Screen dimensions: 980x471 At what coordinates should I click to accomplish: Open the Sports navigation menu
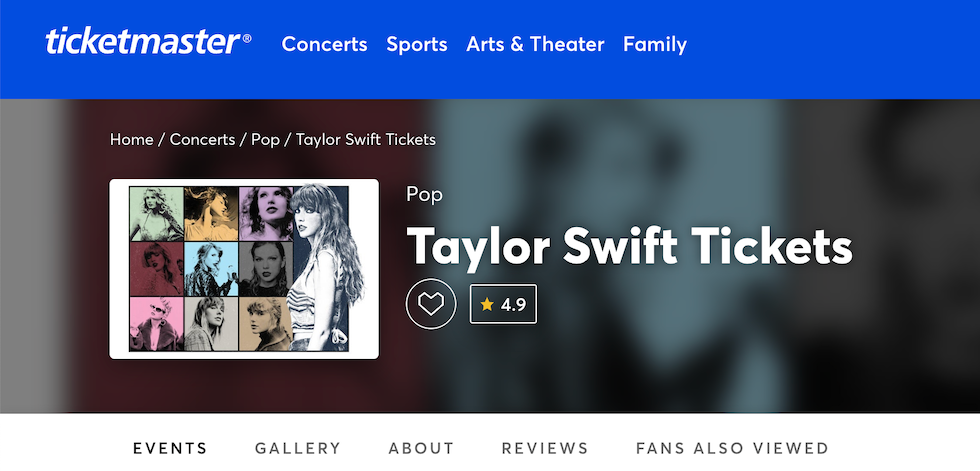(x=416, y=44)
